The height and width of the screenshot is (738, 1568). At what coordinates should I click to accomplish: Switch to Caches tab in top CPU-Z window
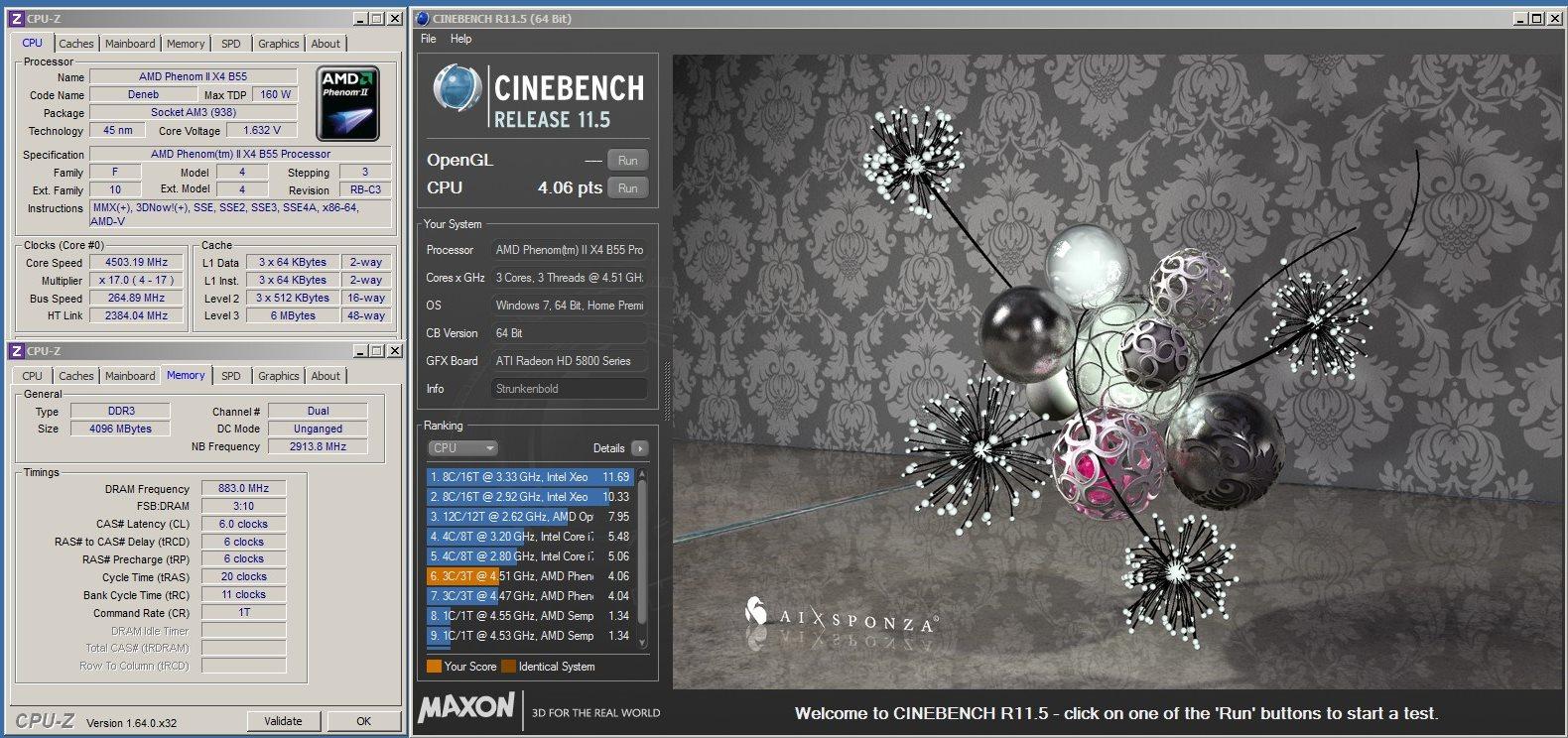(x=76, y=44)
